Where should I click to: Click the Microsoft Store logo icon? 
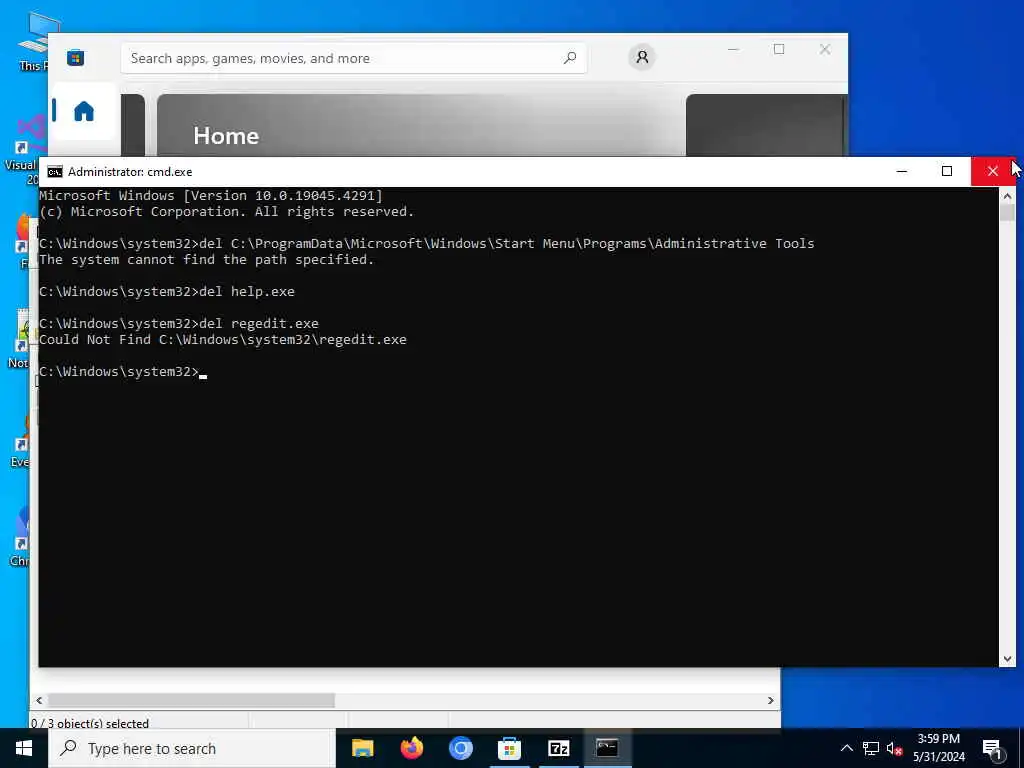[x=76, y=58]
